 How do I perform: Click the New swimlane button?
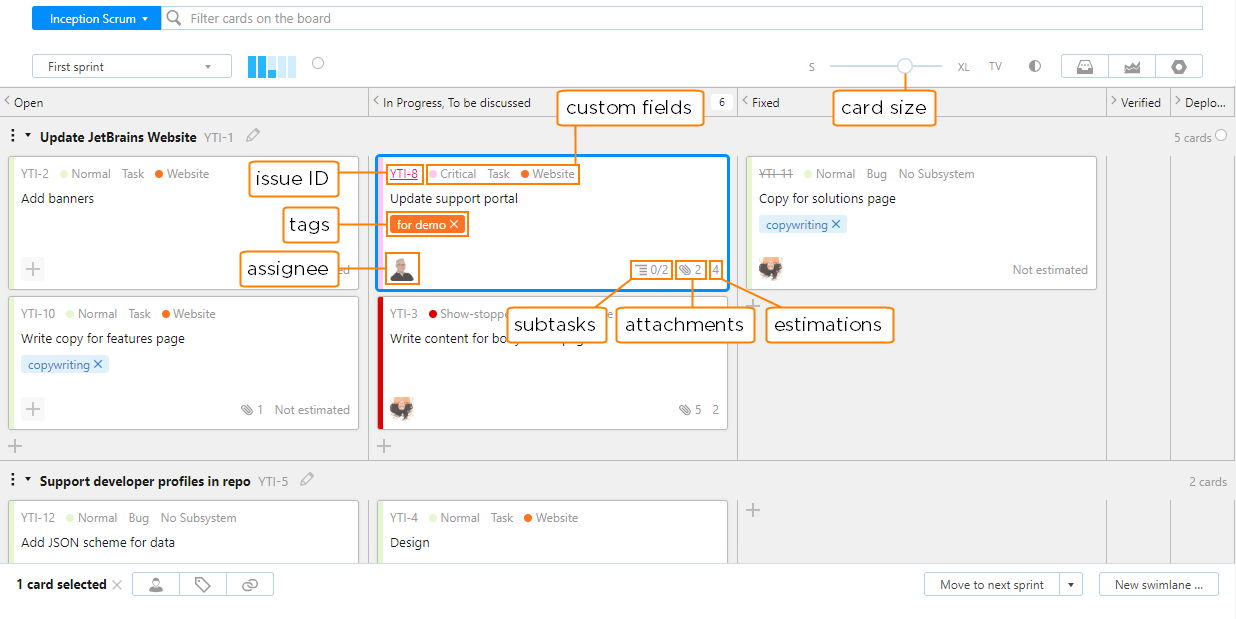[1158, 585]
